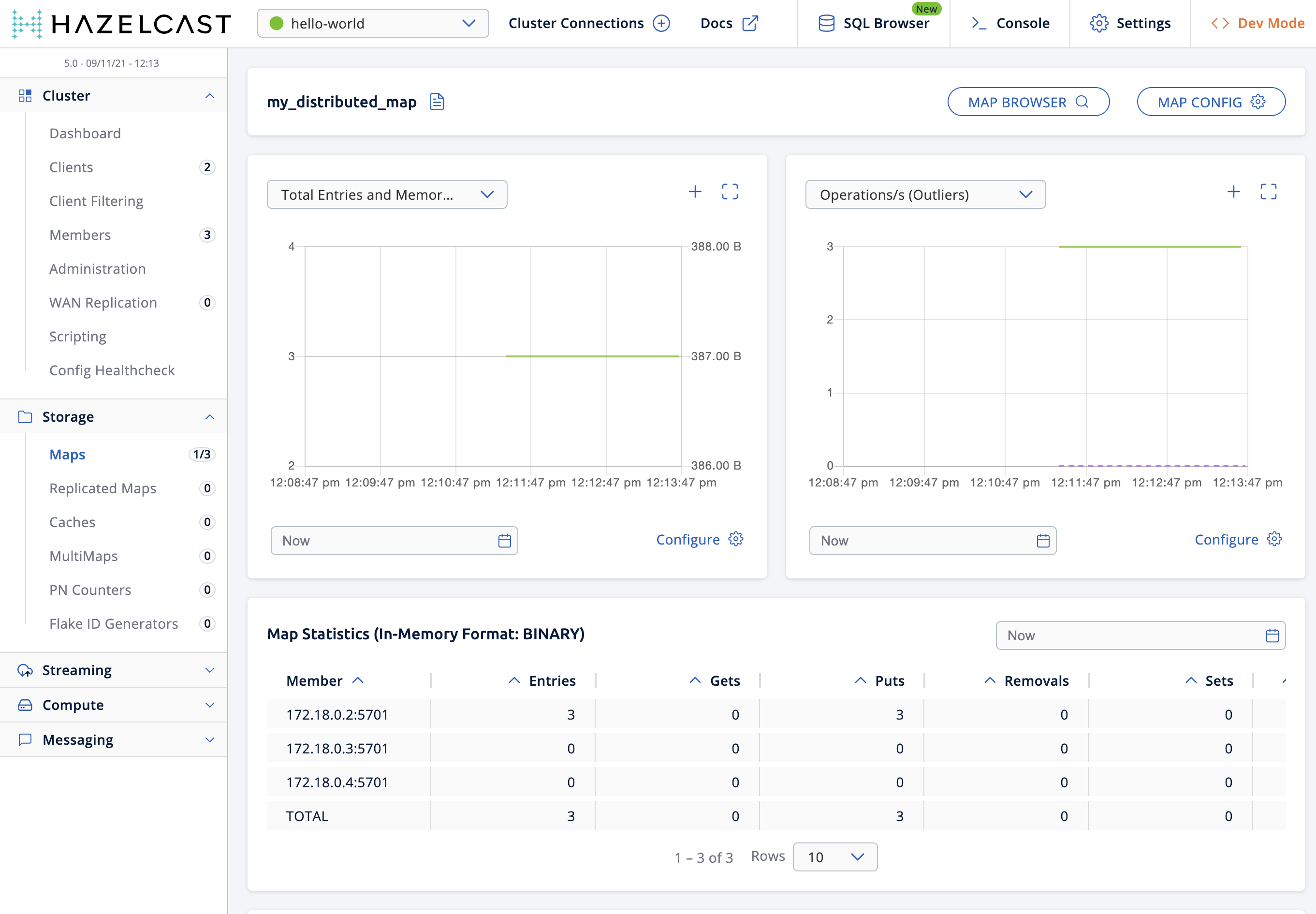Sort table by Entries column
This screenshot has width=1316, height=914.
(542, 680)
